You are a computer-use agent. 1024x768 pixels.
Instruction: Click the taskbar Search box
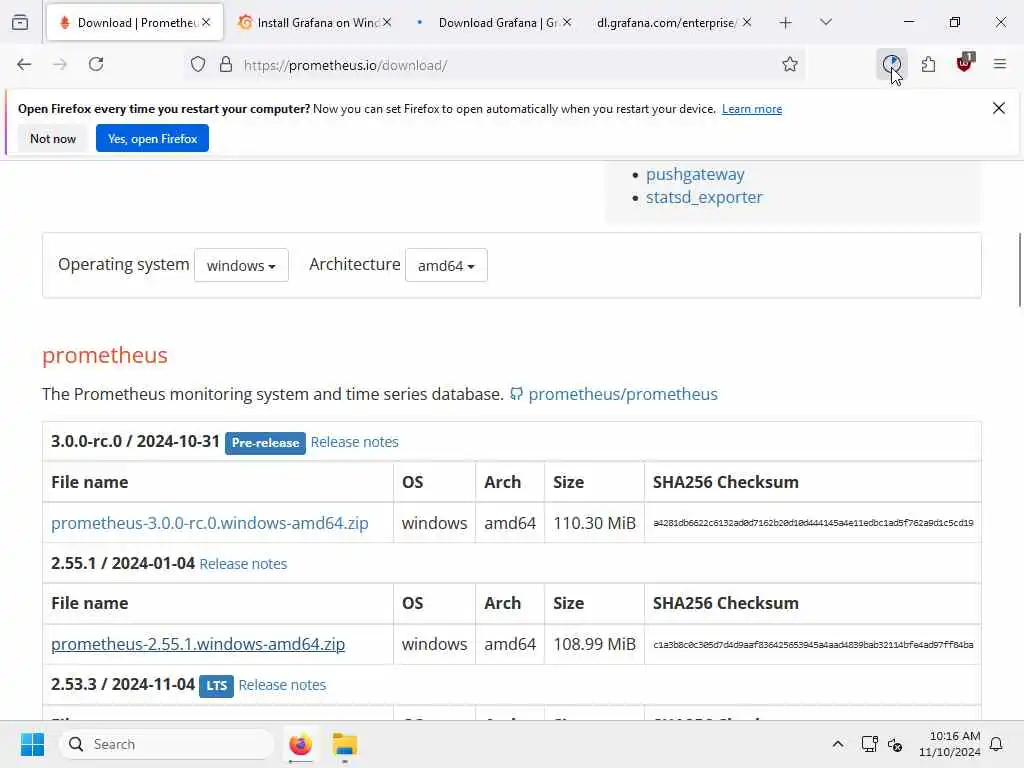[x=167, y=744]
